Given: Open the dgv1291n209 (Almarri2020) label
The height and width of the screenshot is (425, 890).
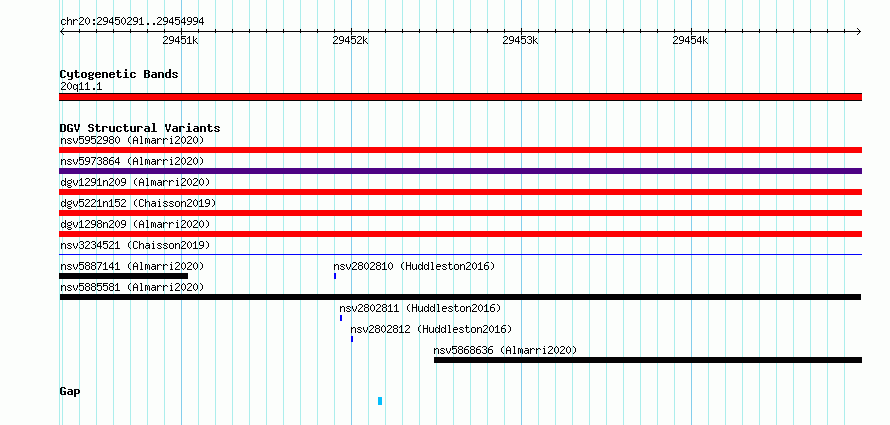Looking at the screenshot, I should coord(135,182).
